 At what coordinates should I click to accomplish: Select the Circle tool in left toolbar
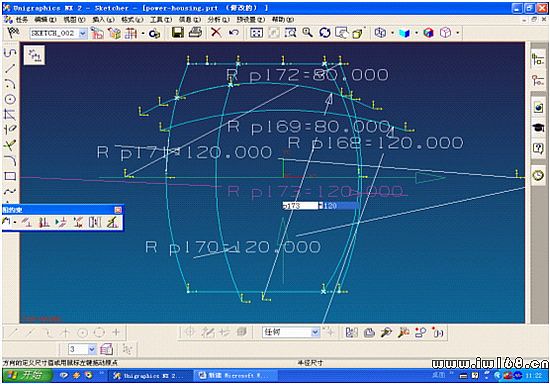click(x=10, y=99)
